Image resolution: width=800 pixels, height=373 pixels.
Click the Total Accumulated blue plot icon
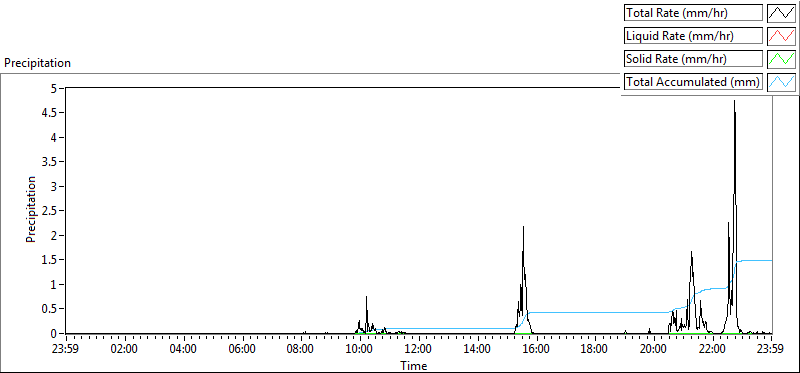click(781, 82)
